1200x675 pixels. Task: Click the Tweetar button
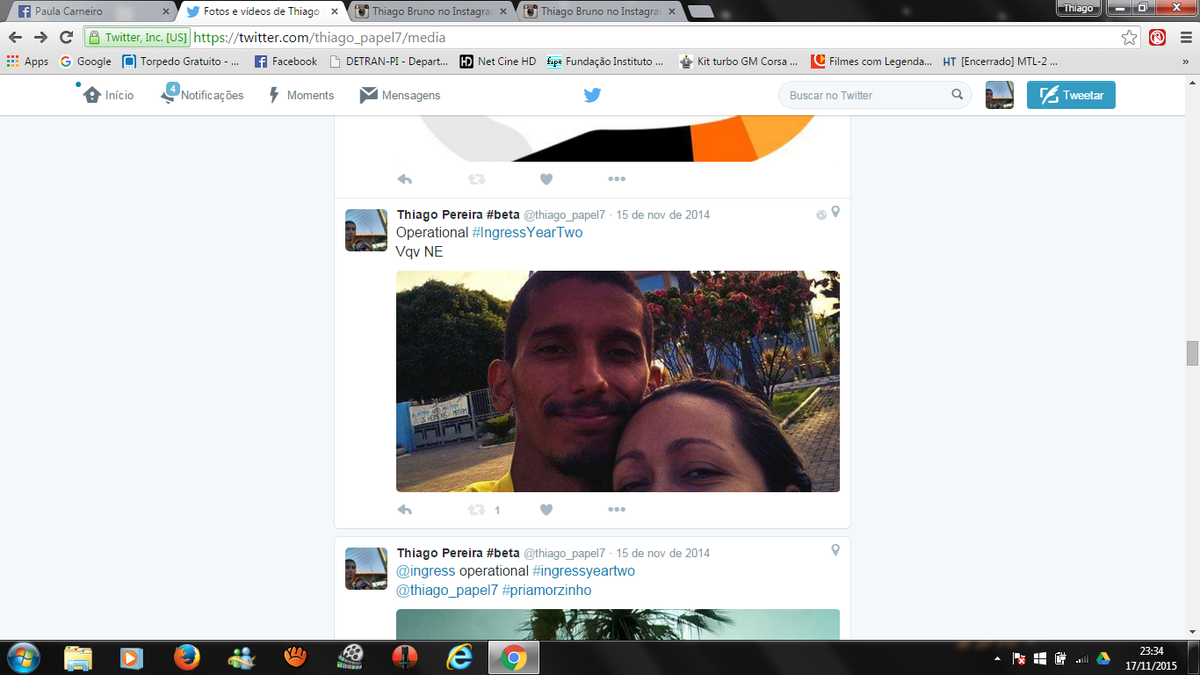click(x=1071, y=95)
